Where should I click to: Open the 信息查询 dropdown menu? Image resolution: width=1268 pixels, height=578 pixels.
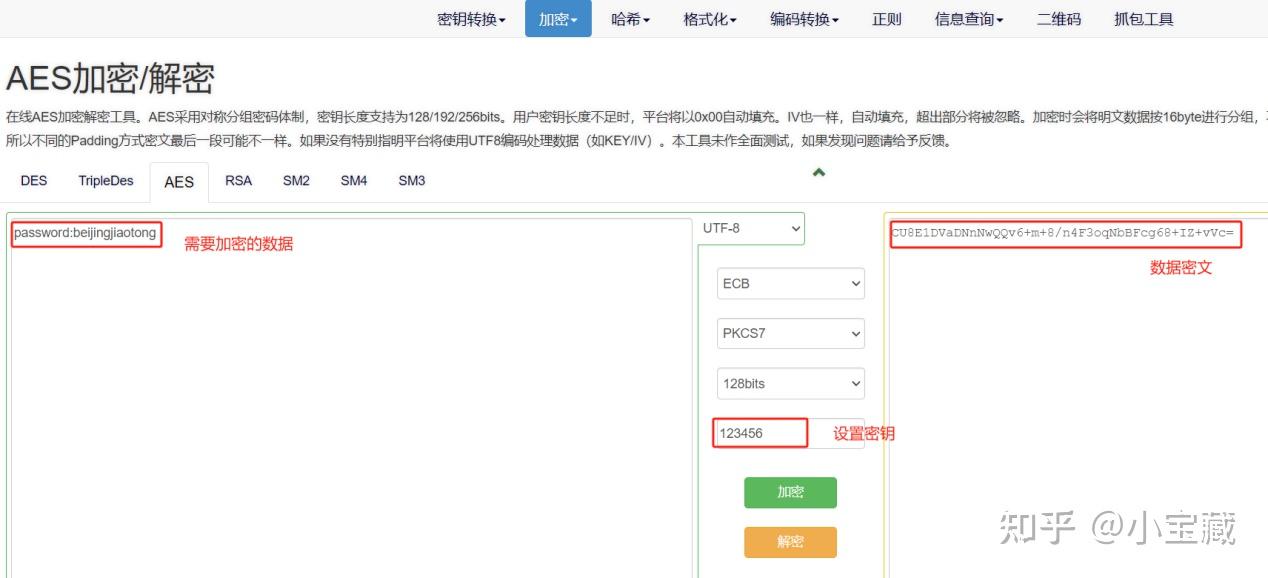(967, 18)
